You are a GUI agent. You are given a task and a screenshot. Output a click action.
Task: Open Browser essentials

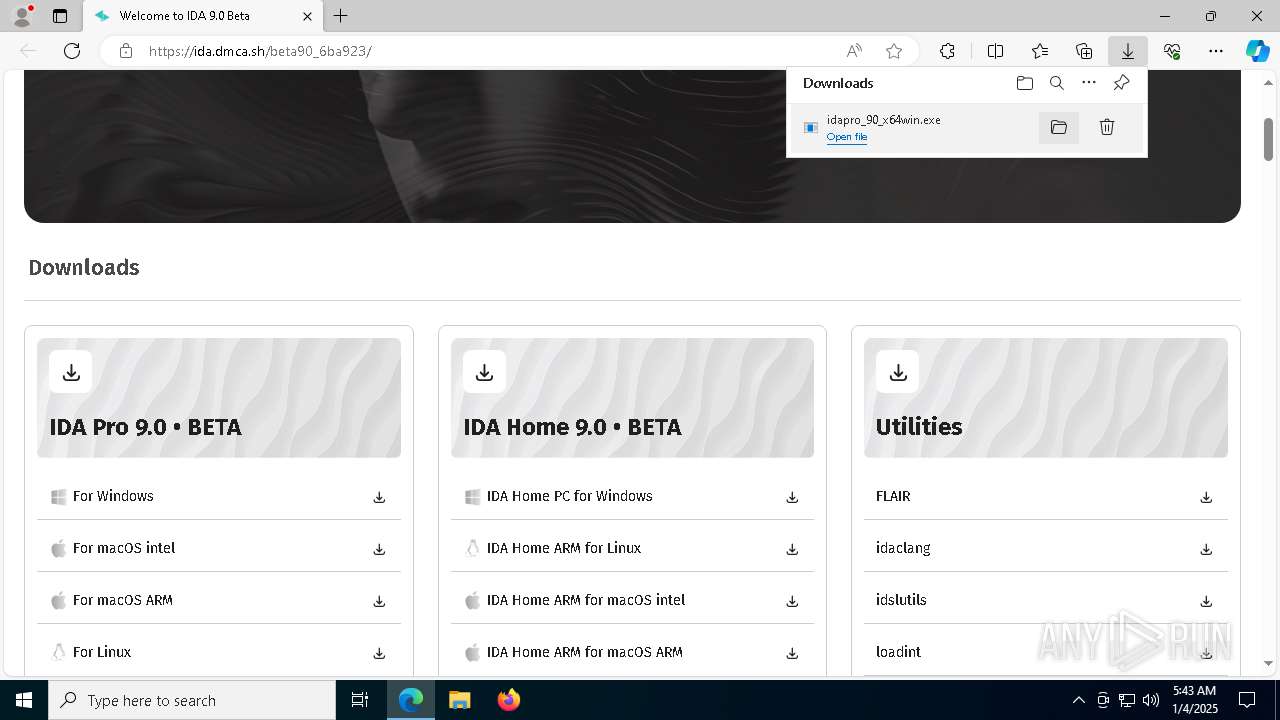click(x=1172, y=51)
